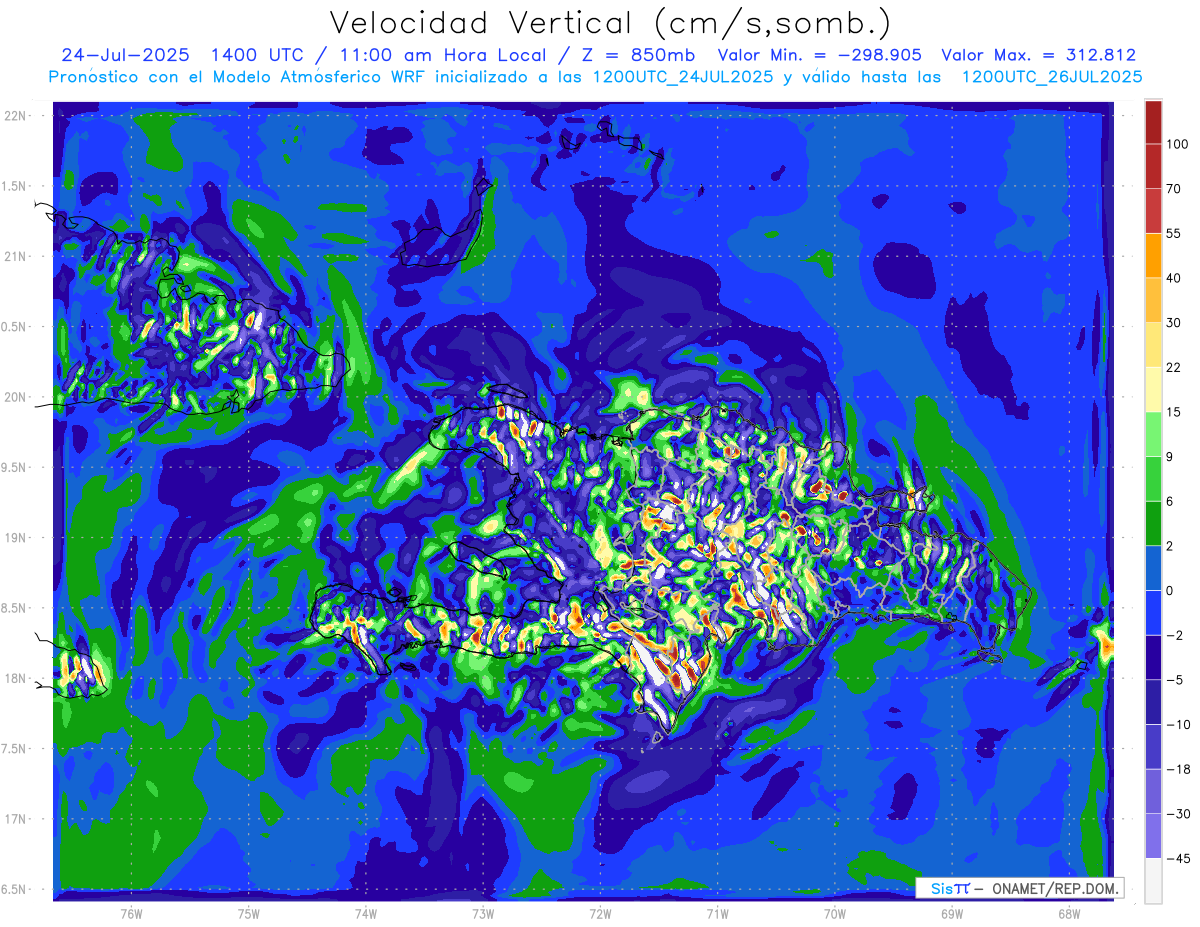Screen dimensions: 1200x927
Task: Click the colorbar value label 70
Action: point(1174,188)
